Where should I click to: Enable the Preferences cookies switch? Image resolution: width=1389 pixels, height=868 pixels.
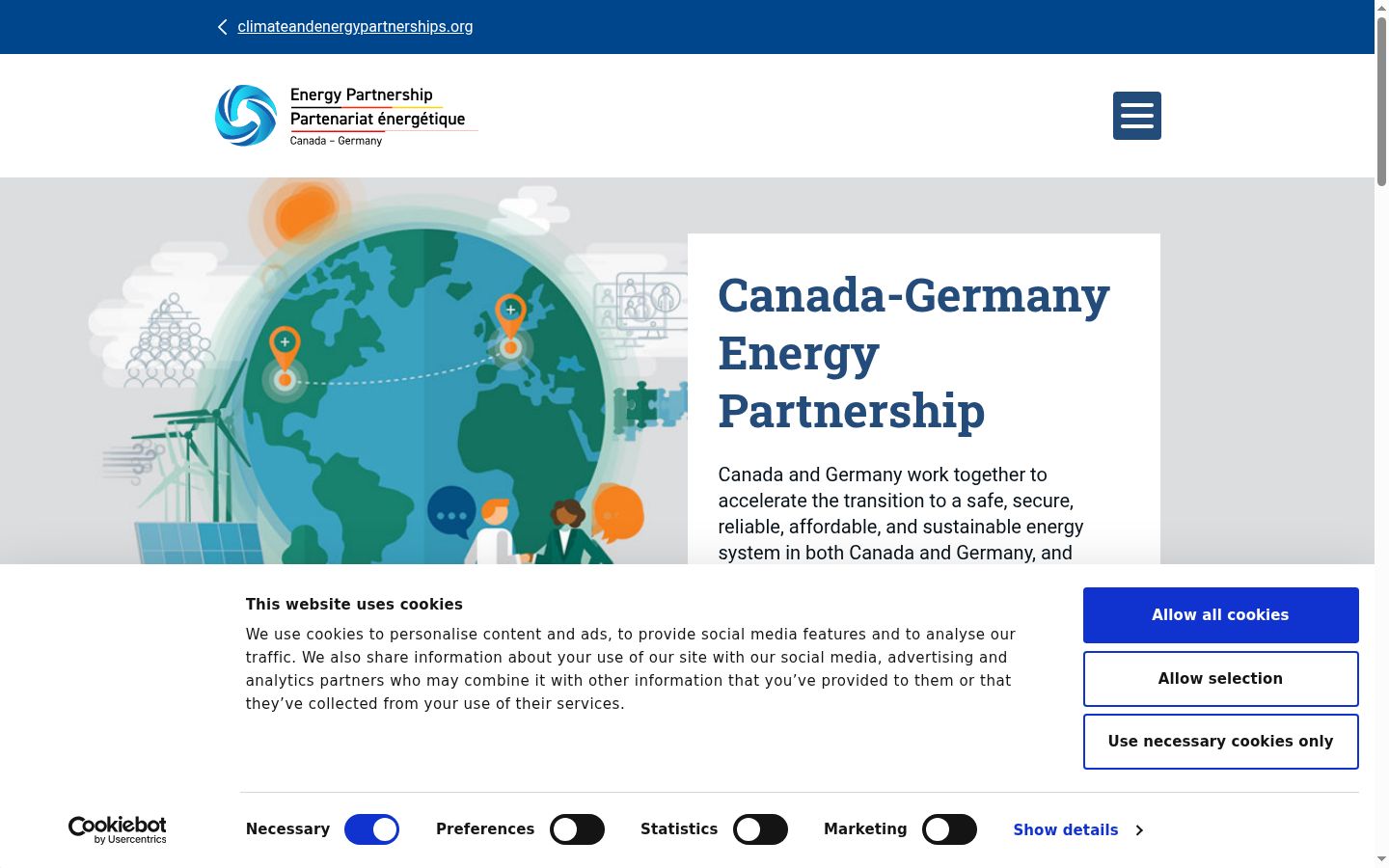pyautogui.click(x=577, y=829)
